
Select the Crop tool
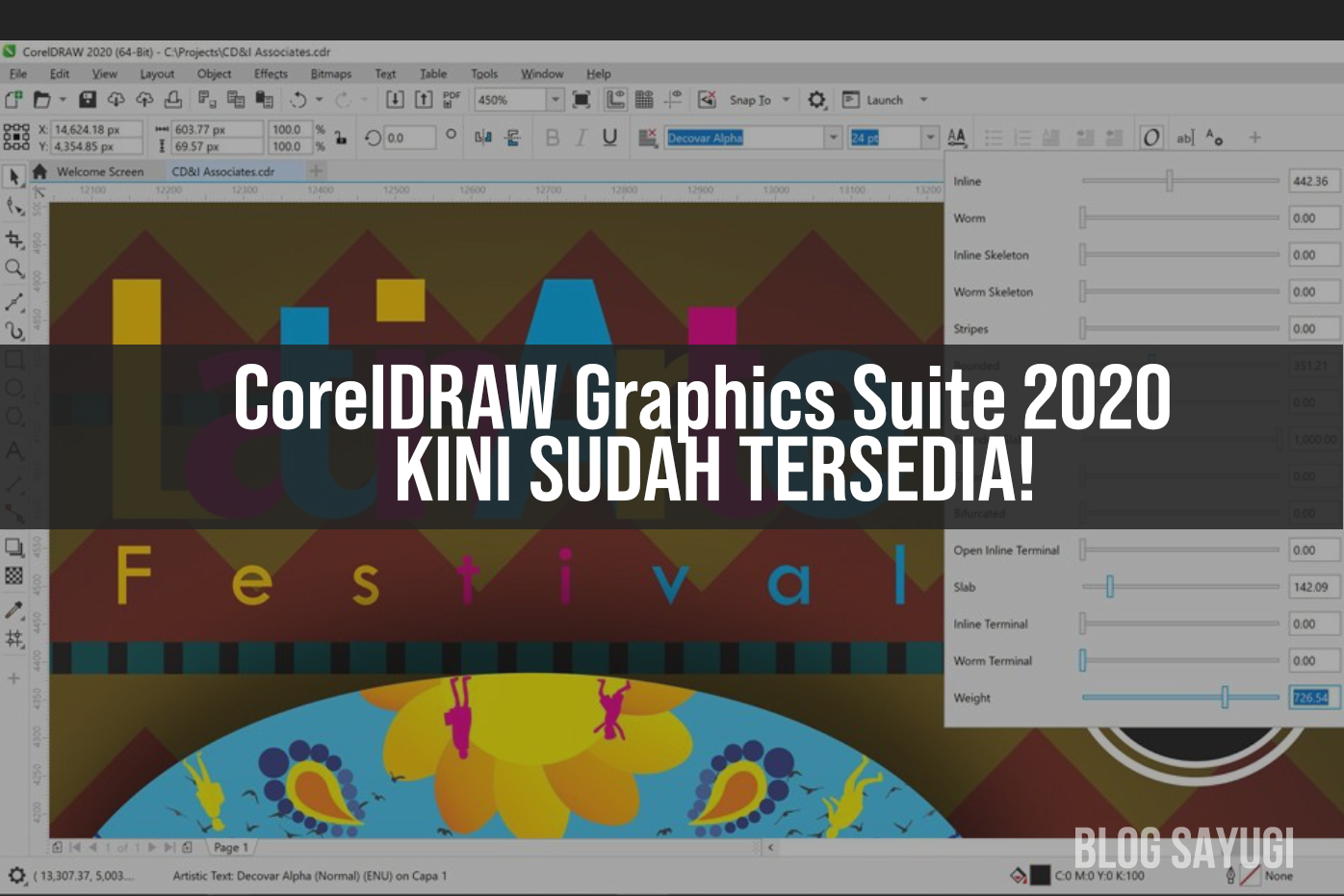[14, 239]
